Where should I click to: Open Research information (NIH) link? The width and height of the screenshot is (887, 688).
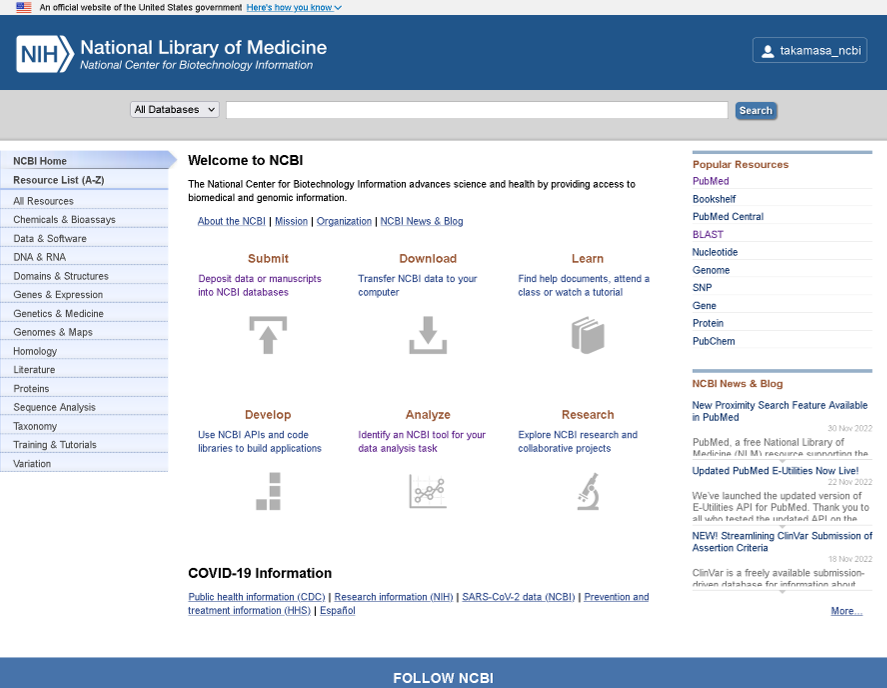point(394,597)
